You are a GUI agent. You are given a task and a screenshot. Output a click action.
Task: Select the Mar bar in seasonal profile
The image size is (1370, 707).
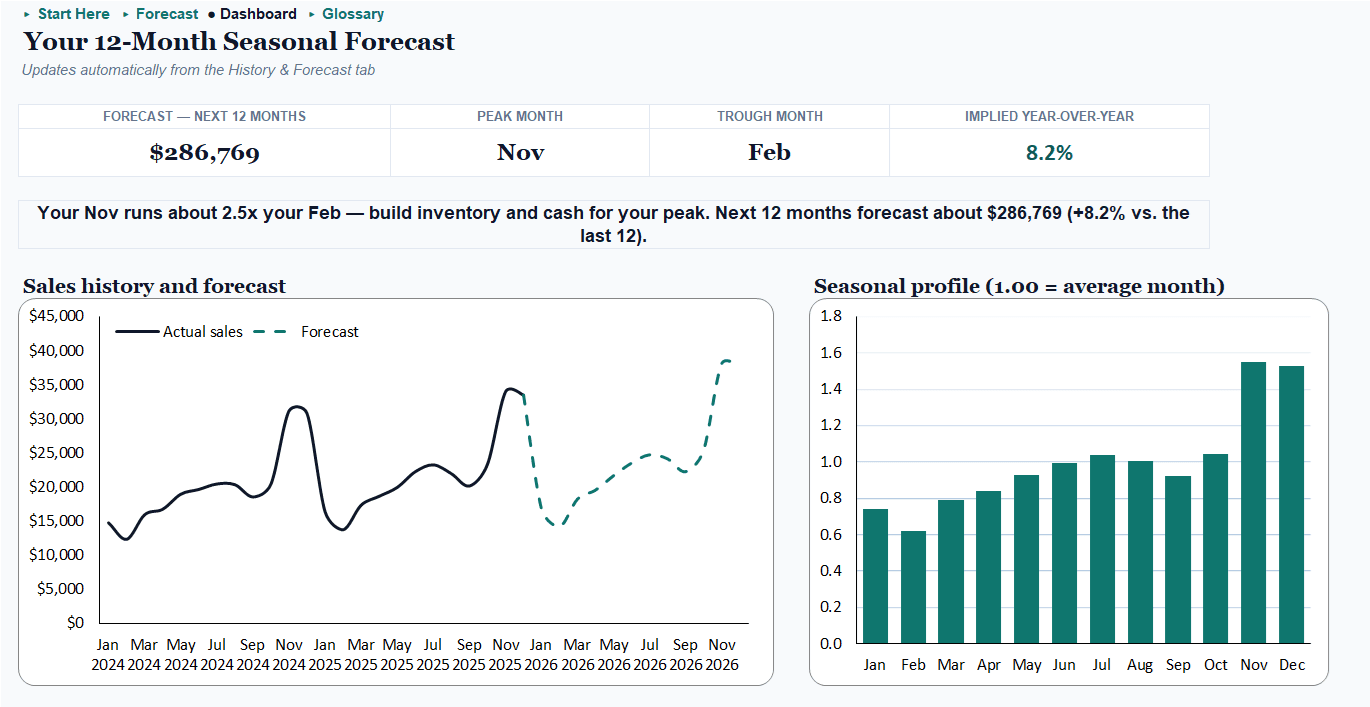coord(951,571)
